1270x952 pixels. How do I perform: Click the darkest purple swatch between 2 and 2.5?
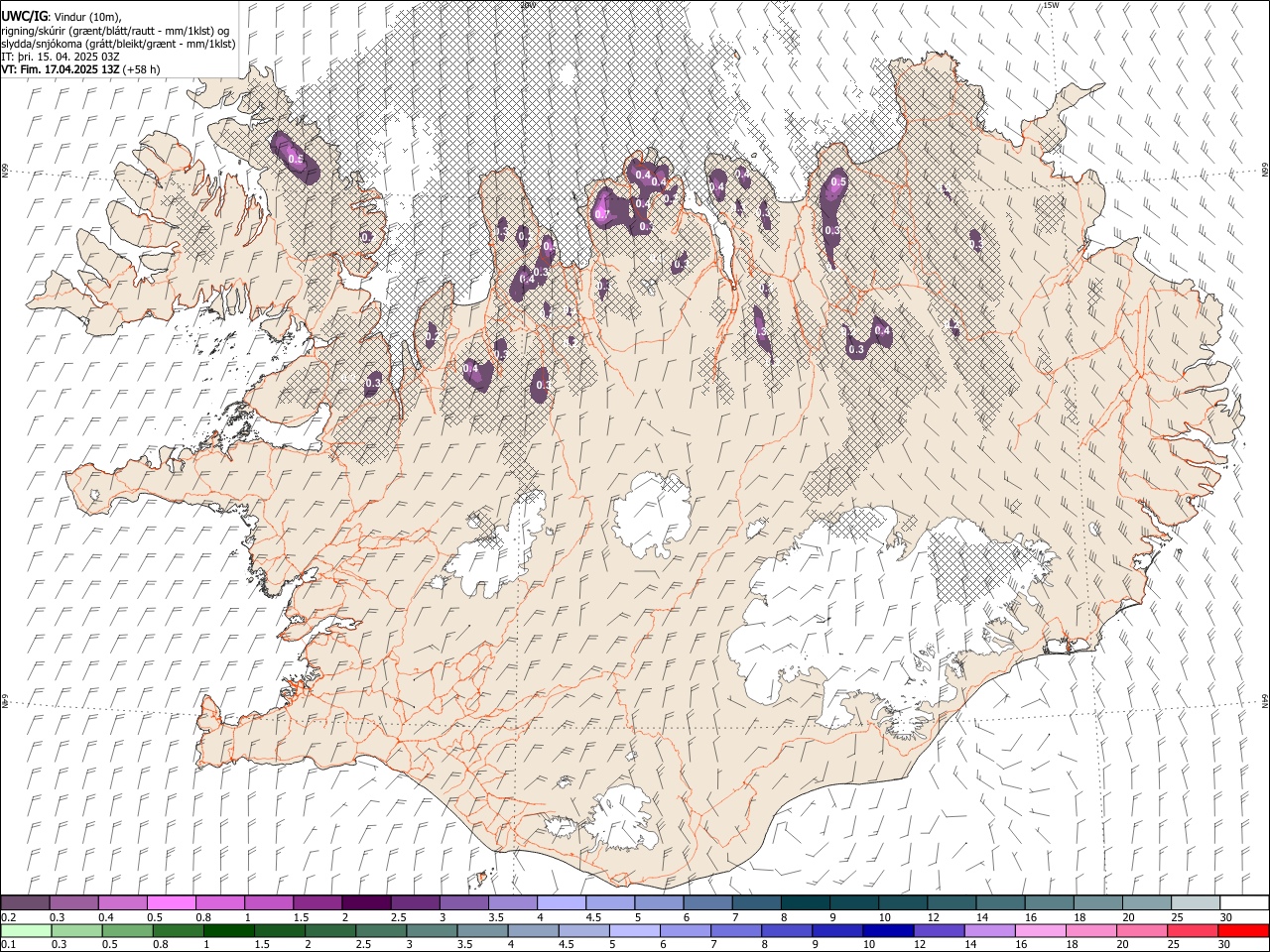click(366, 903)
